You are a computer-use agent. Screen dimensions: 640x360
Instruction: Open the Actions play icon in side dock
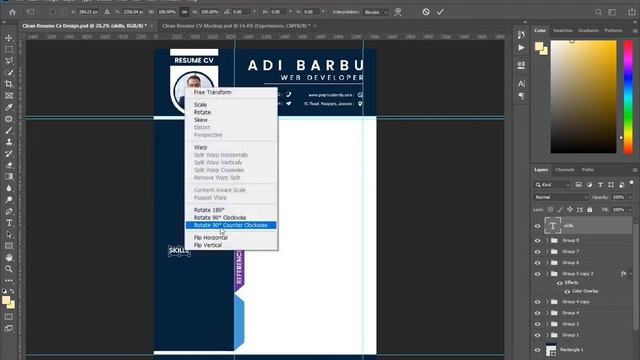coord(521,48)
